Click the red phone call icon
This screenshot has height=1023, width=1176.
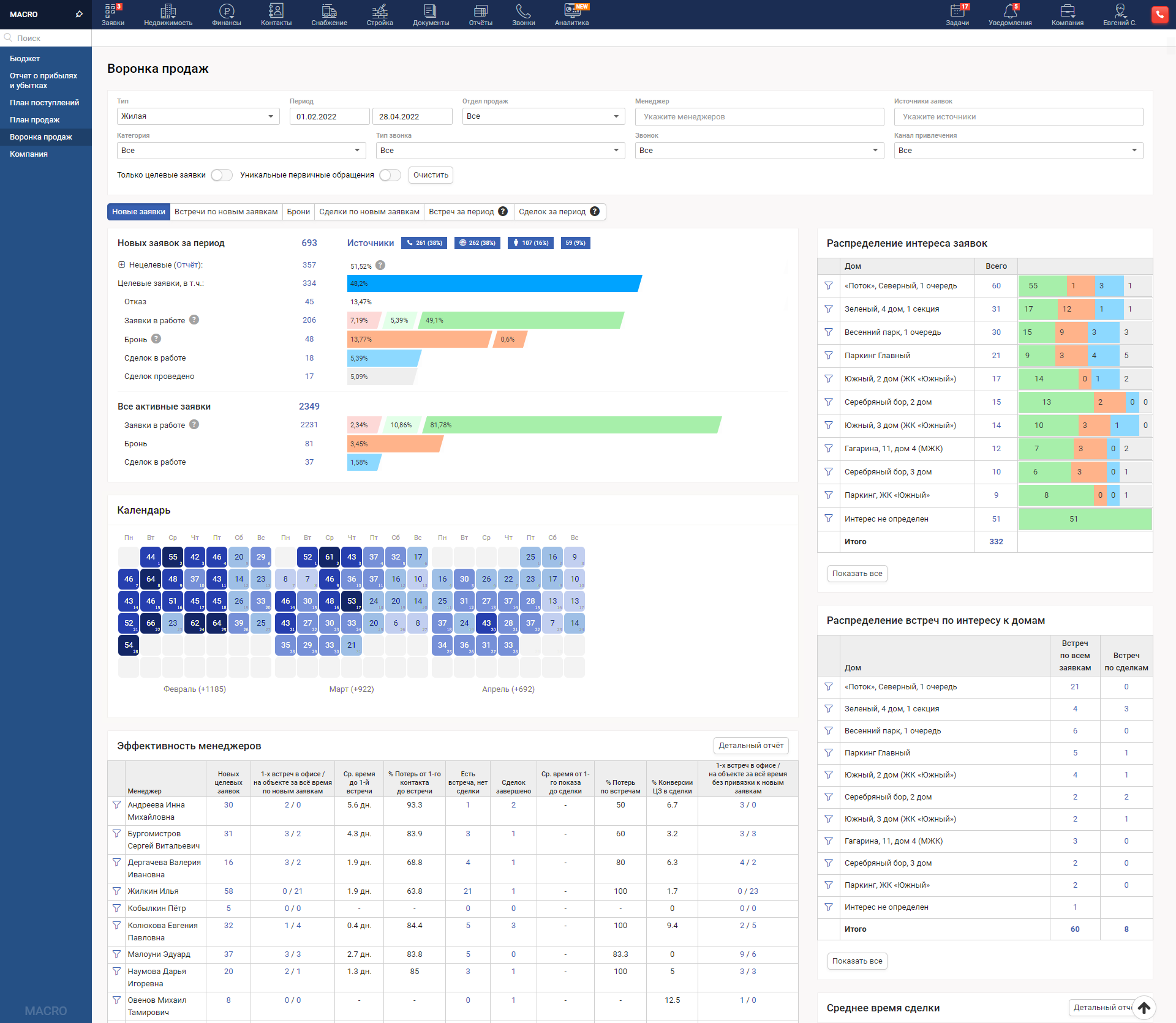[x=1159, y=14]
